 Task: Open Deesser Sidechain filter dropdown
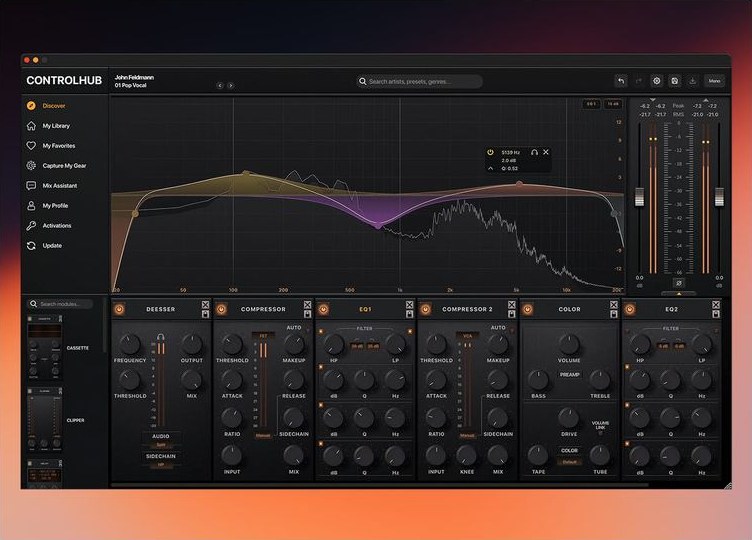pyautogui.click(x=161, y=465)
